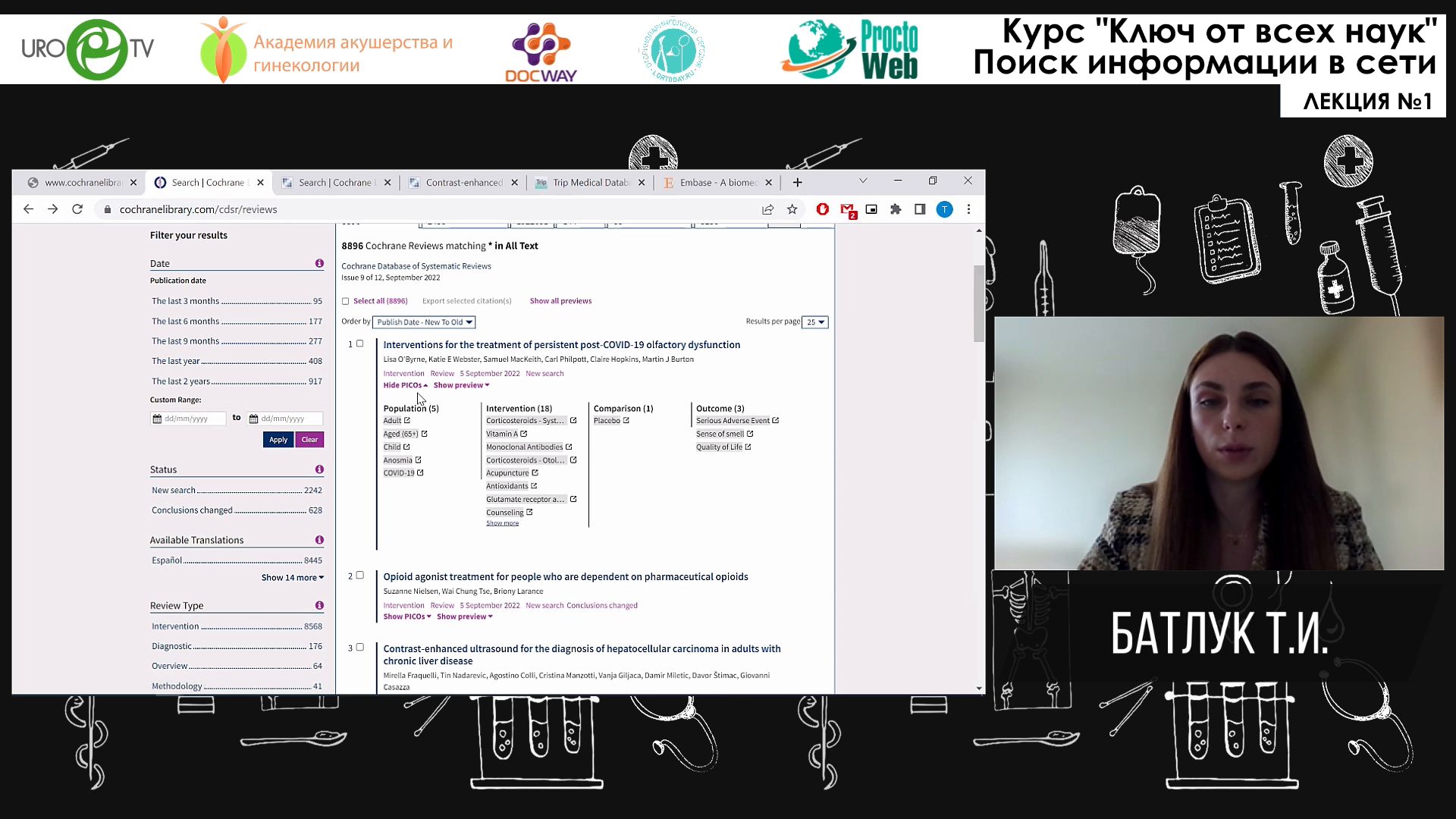This screenshot has width=1456, height=819.
Task: Expand the Publish Date dropdown menu
Action: click(x=424, y=321)
